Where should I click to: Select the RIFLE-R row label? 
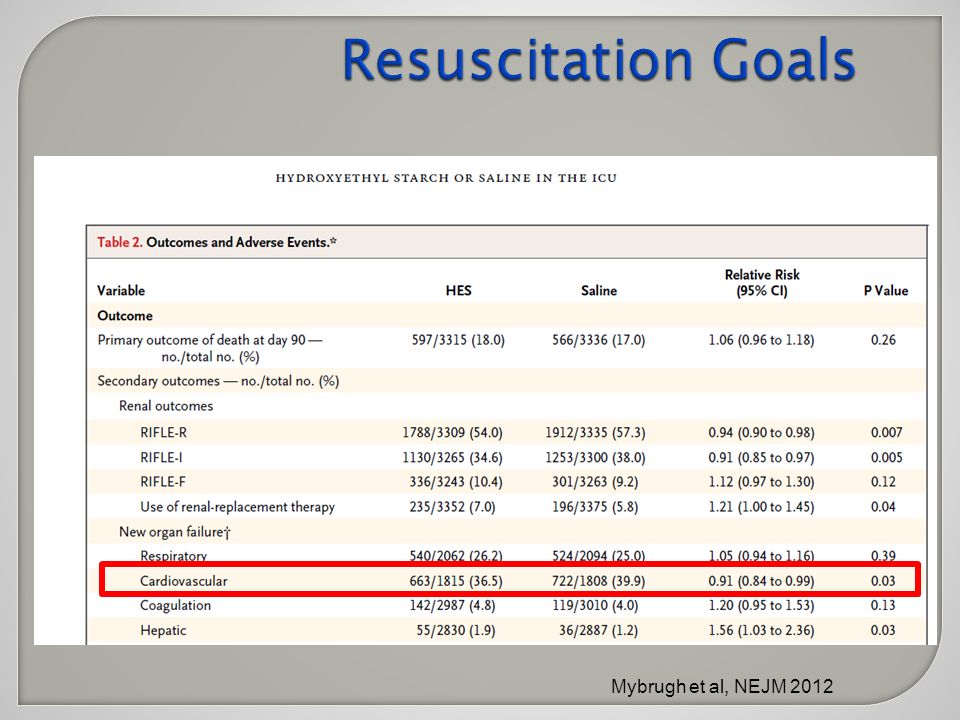[x=163, y=432]
